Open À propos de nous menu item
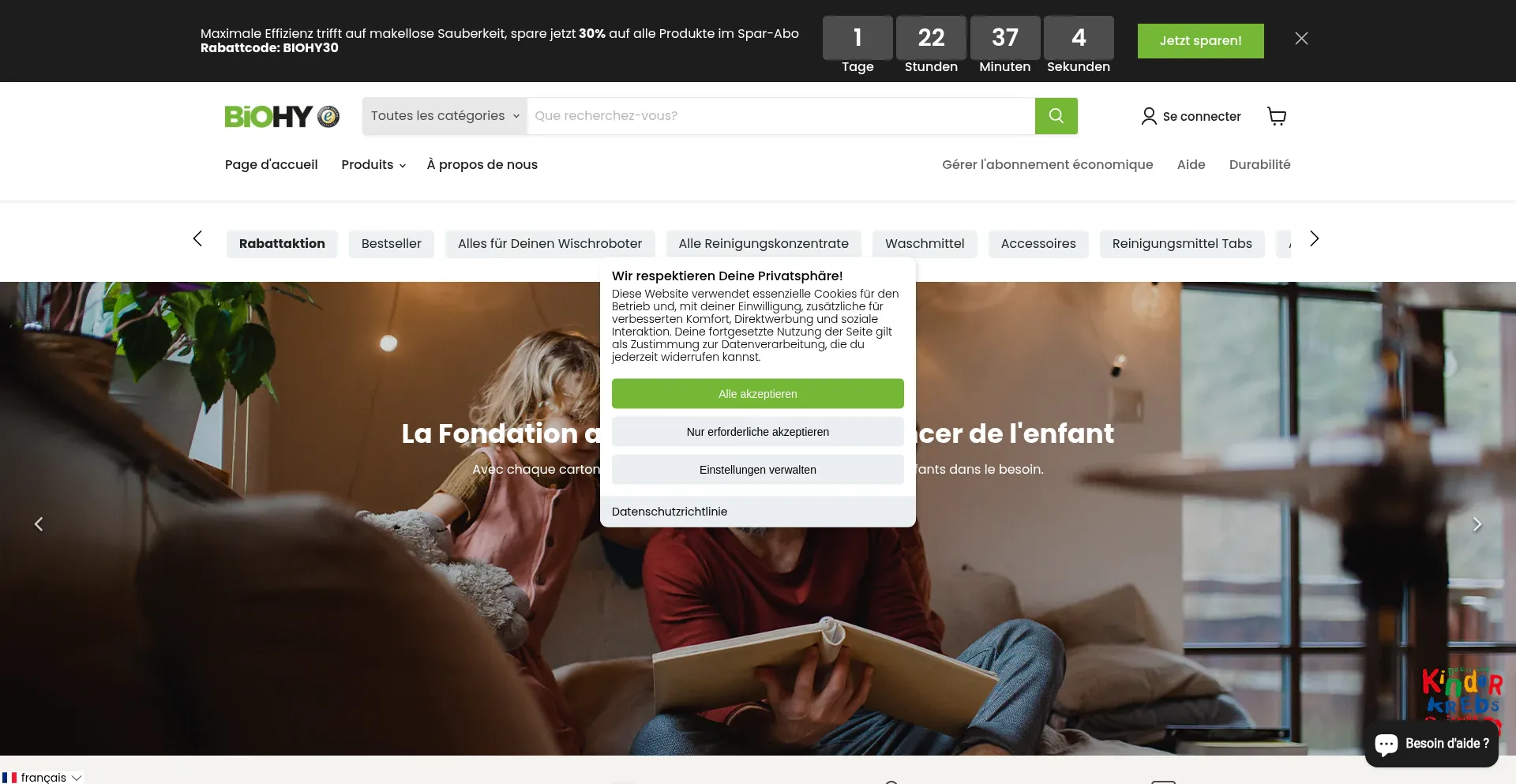This screenshot has height=784, width=1516. [x=482, y=164]
